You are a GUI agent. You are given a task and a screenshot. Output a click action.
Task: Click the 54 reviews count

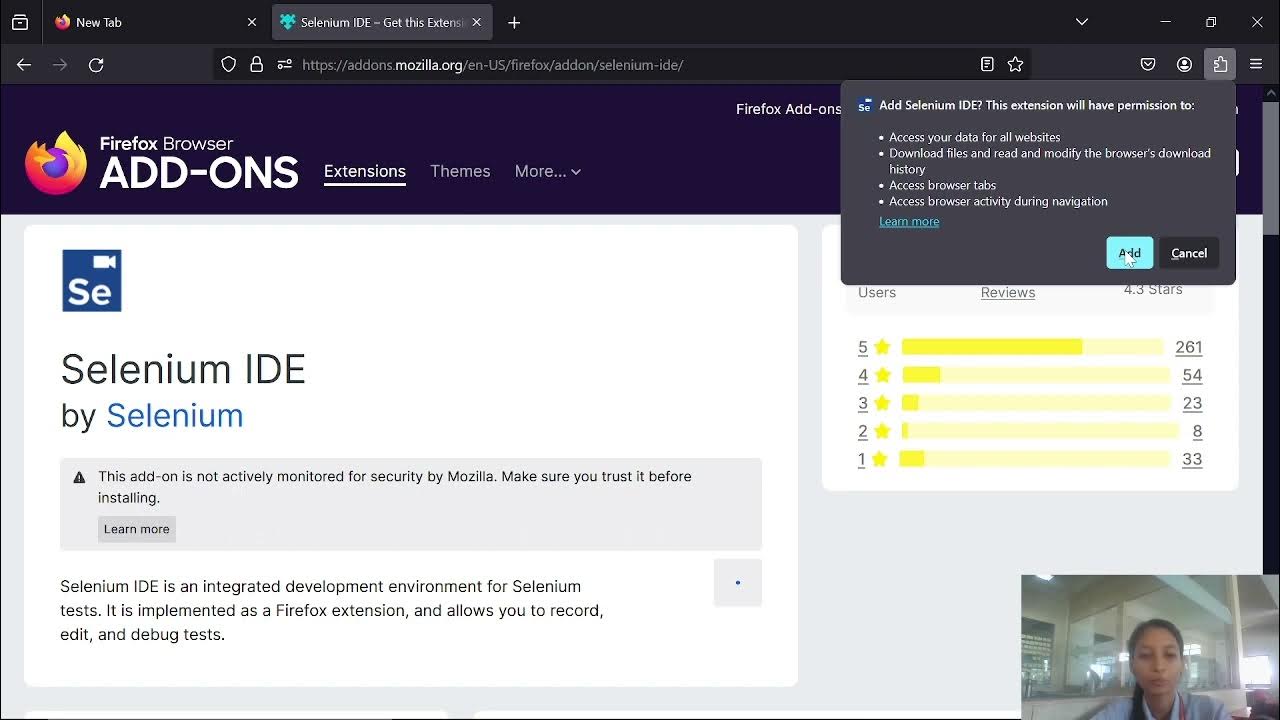click(x=1192, y=375)
